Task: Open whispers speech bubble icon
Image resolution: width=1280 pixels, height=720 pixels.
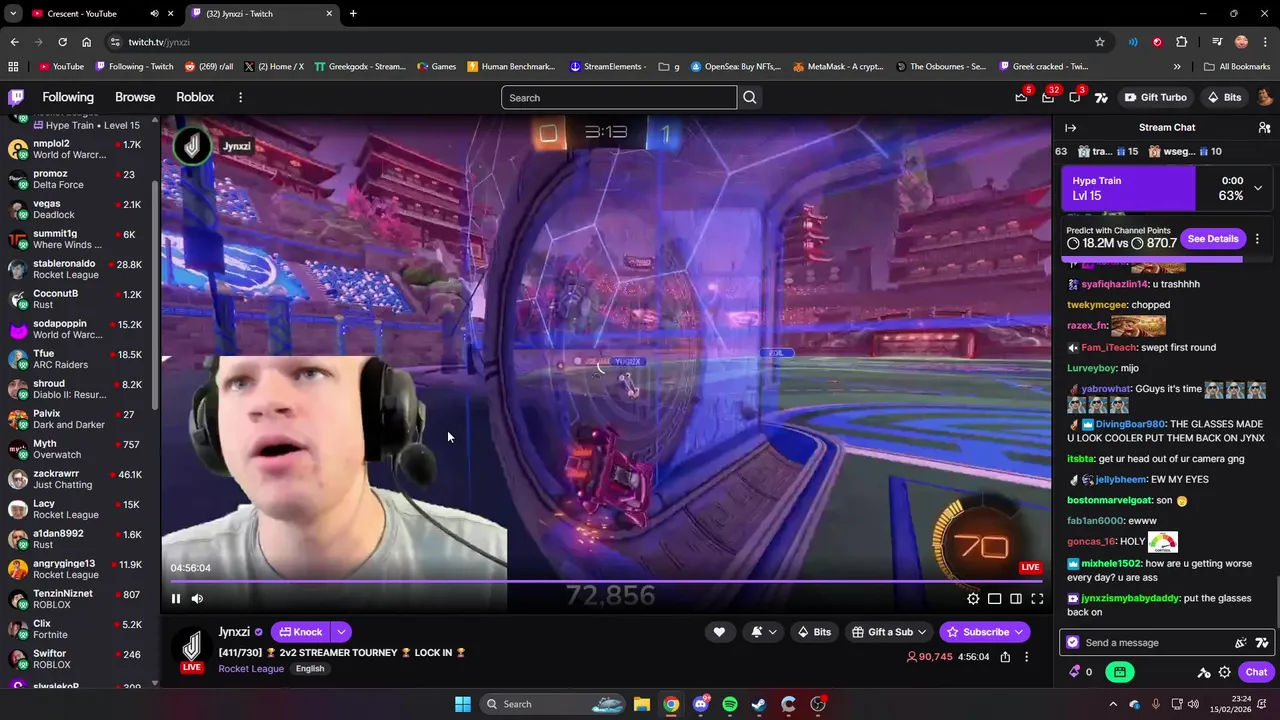Action: (1075, 97)
